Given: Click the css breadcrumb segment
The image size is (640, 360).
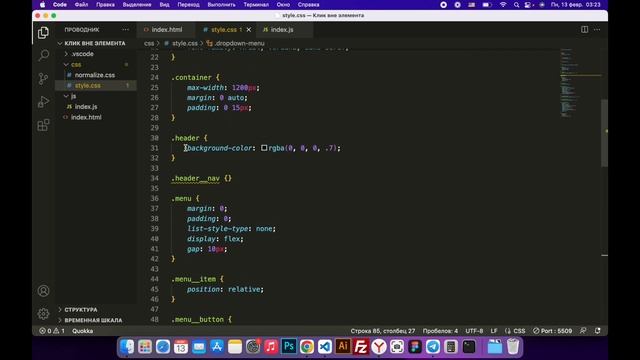Looking at the screenshot, I should (x=149, y=43).
